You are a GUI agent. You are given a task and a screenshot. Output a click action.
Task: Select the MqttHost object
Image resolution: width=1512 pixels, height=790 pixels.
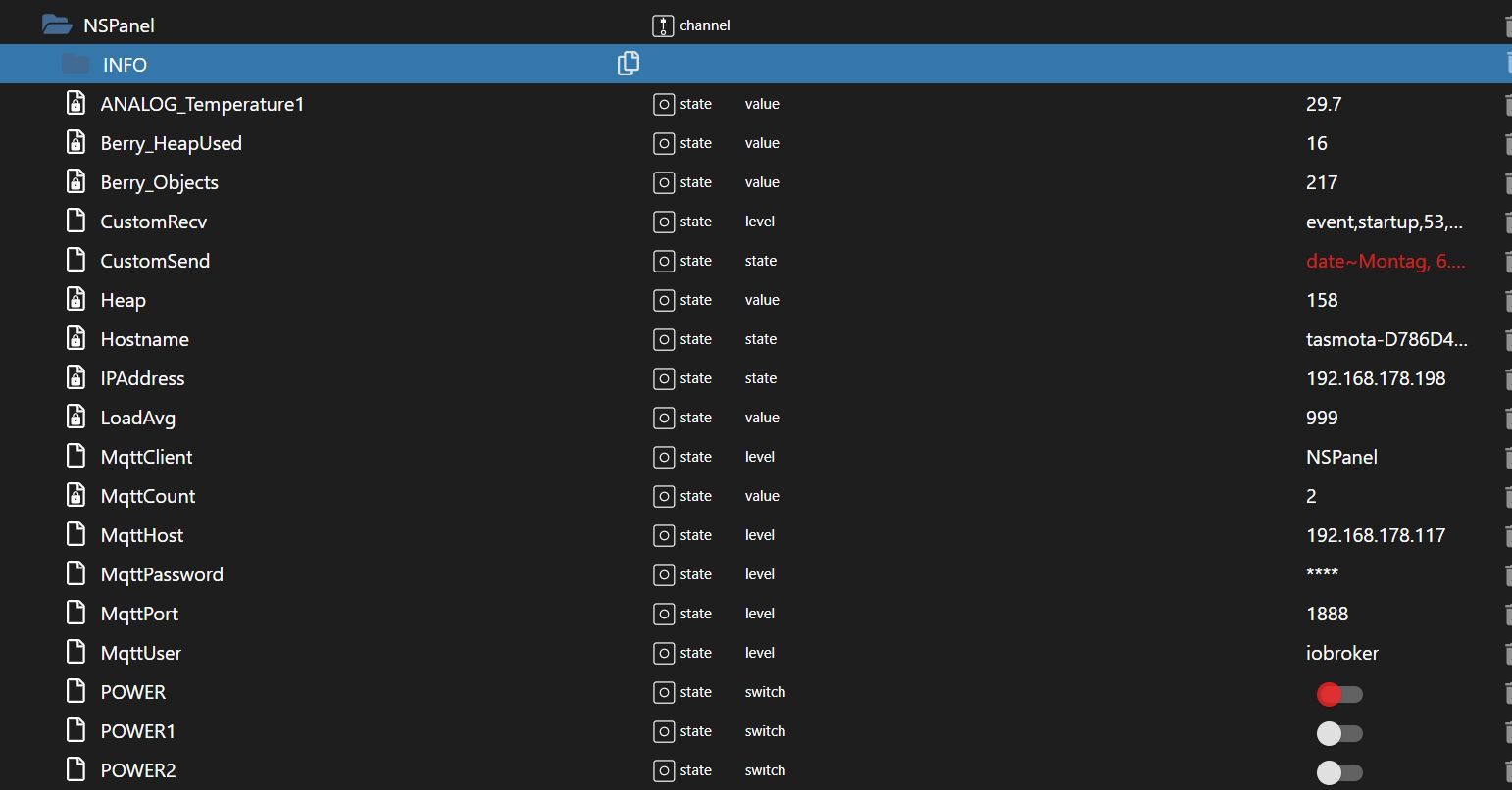pos(141,535)
